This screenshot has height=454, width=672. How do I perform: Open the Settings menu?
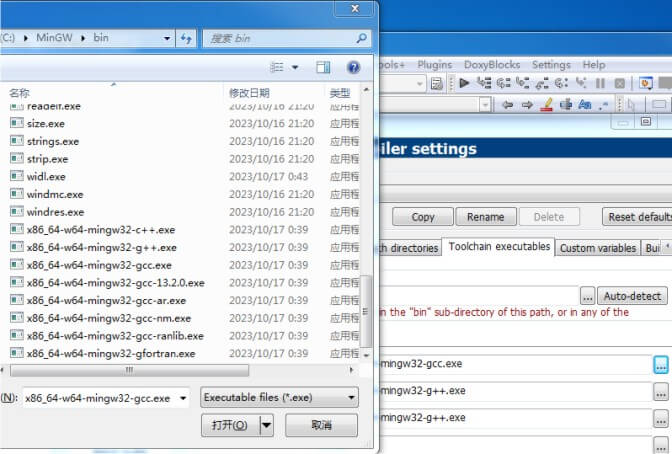[x=551, y=65]
